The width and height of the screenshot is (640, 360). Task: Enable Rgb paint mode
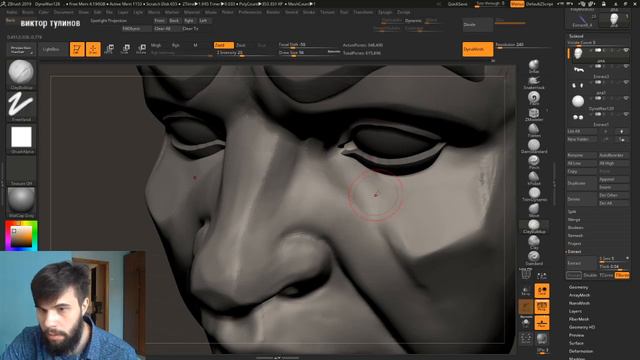(176, 45)
